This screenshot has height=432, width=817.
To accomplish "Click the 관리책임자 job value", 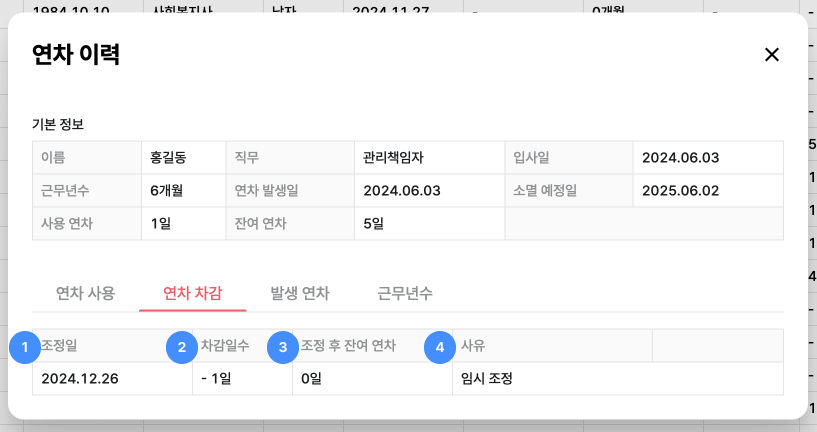I will click(396, 158).
